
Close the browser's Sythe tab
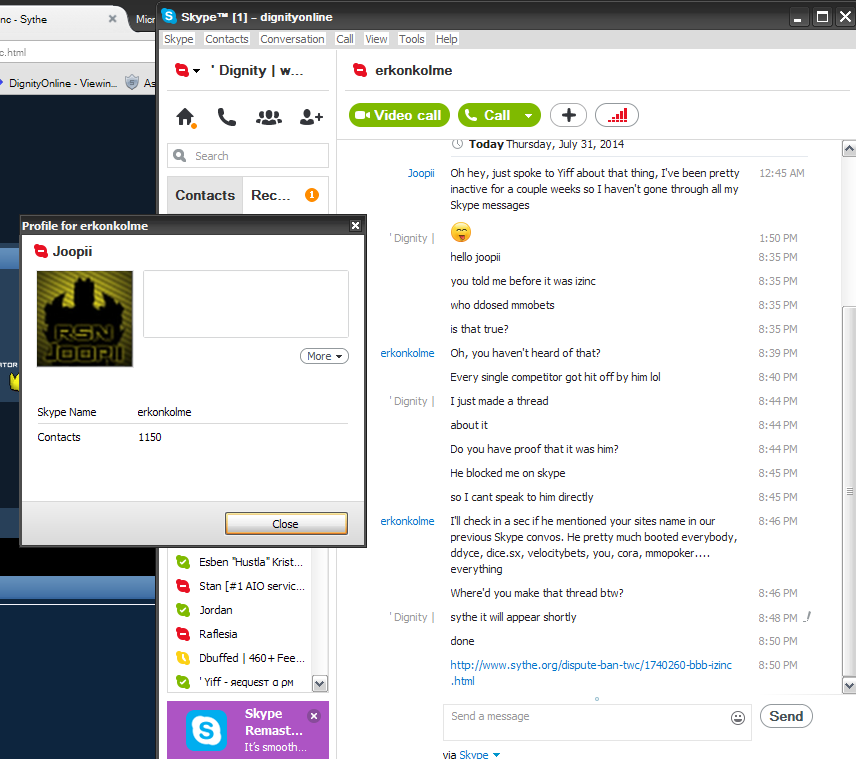[112, 19]
